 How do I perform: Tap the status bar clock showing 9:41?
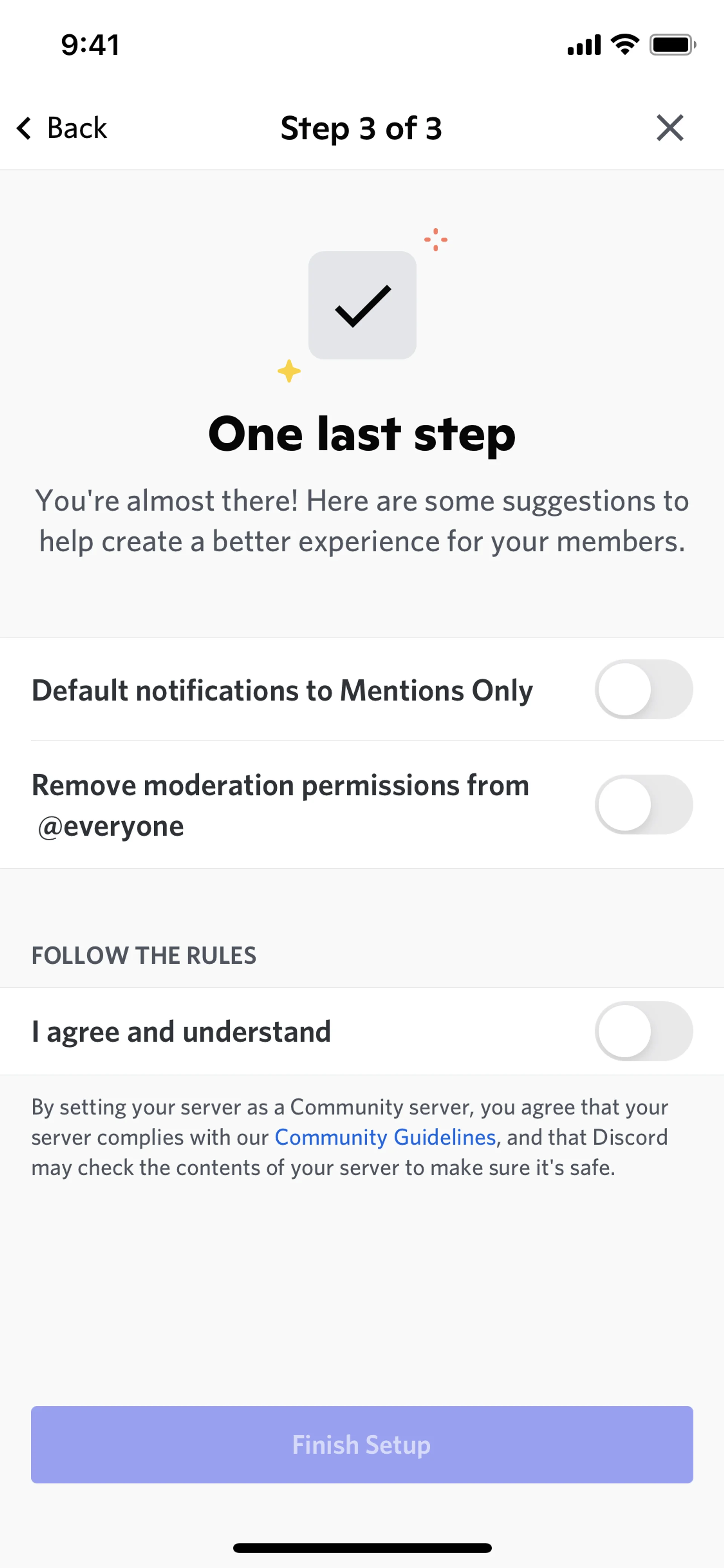tap(90, 45)
